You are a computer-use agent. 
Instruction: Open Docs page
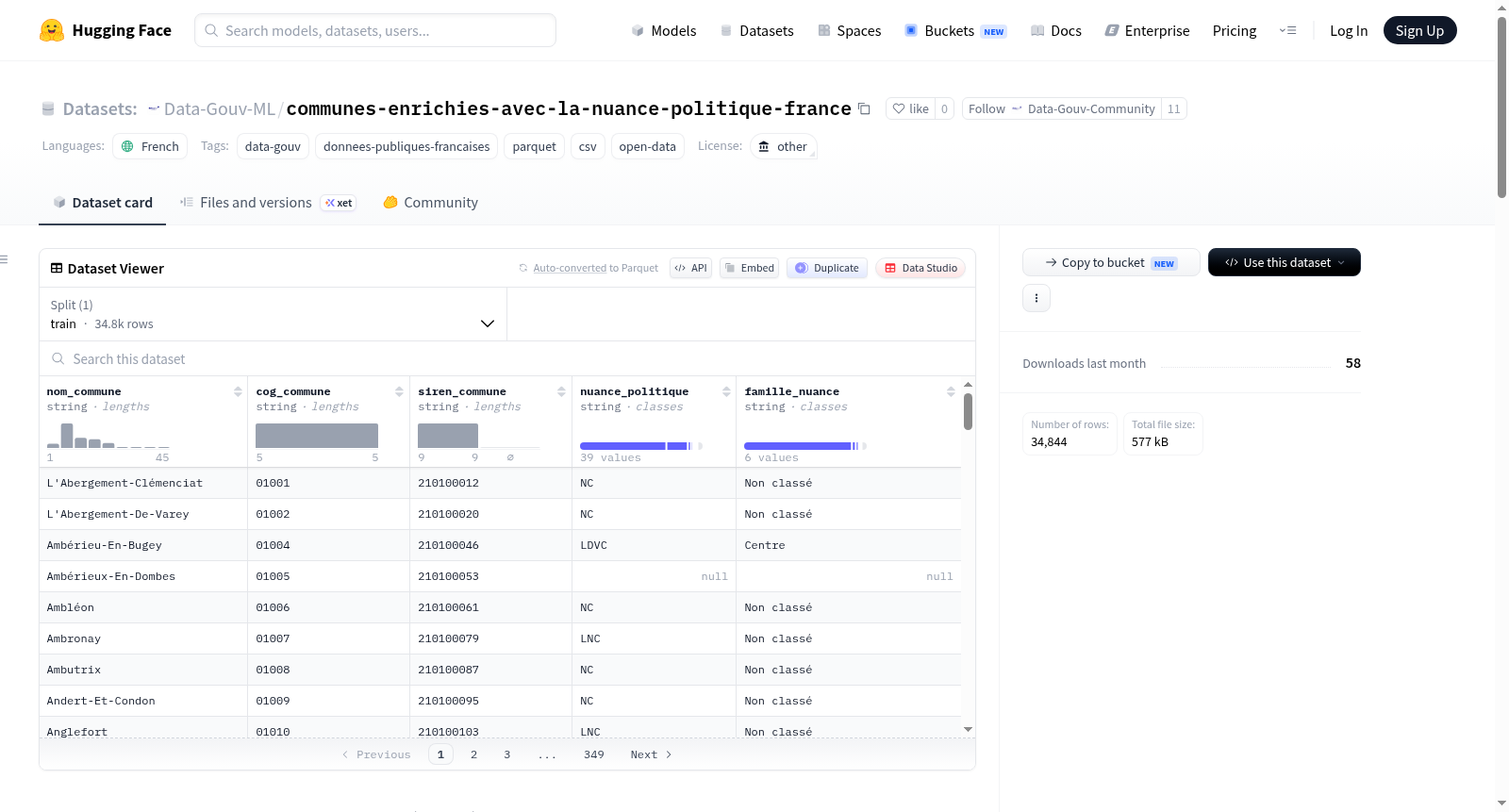1055,30
